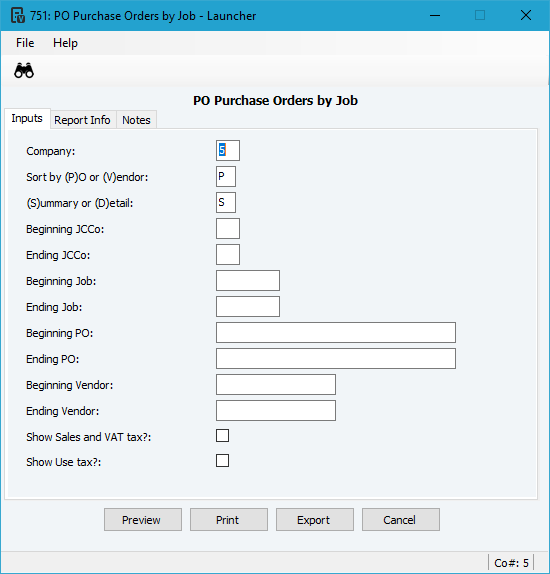Click the Print button
This screenshot has width=550, height=574.
point(229,519)
